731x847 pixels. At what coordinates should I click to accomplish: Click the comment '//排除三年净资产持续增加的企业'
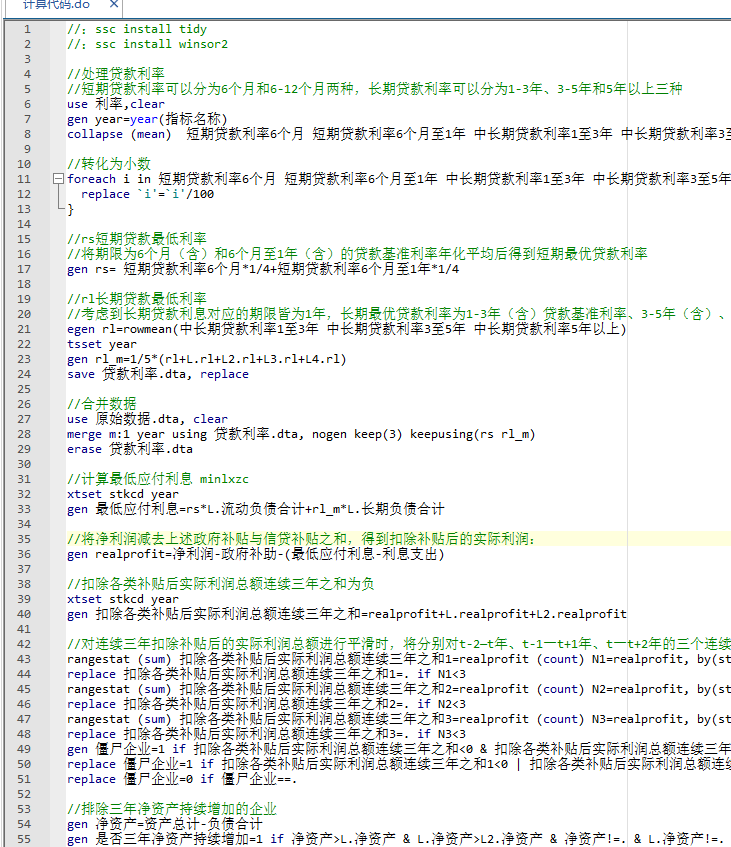coord(172,809)
